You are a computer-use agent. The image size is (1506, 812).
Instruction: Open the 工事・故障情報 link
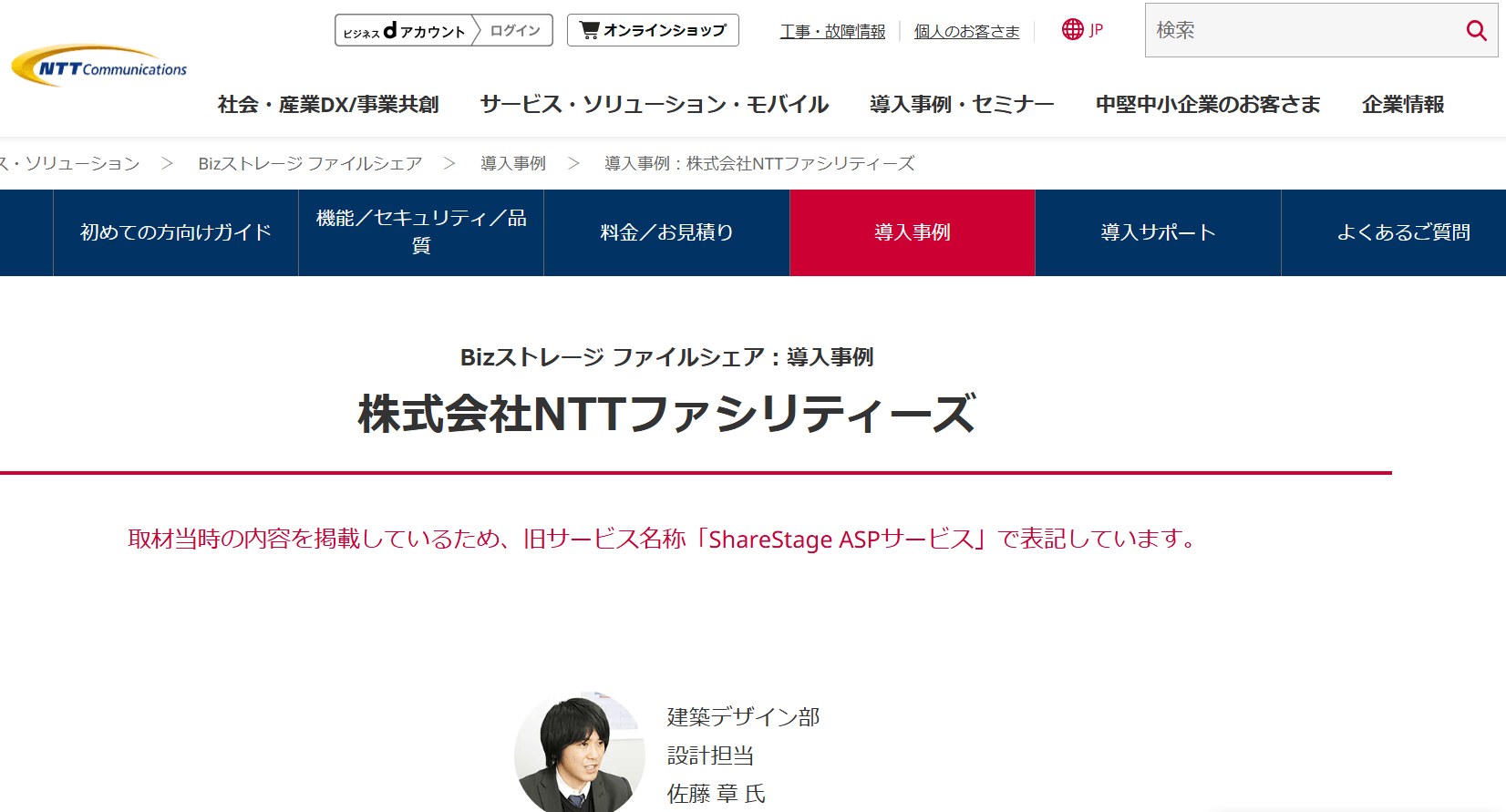point(832,31)
